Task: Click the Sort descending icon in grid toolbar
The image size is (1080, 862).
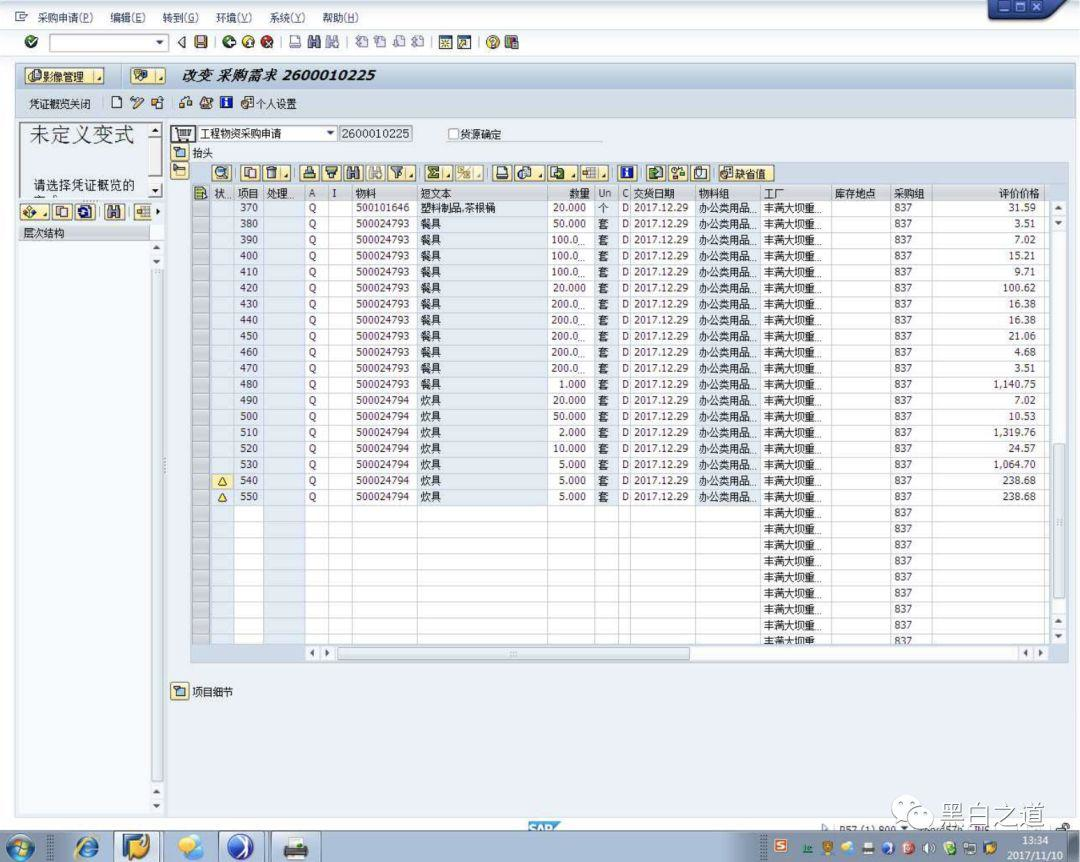Action: [x=331, y=173]
